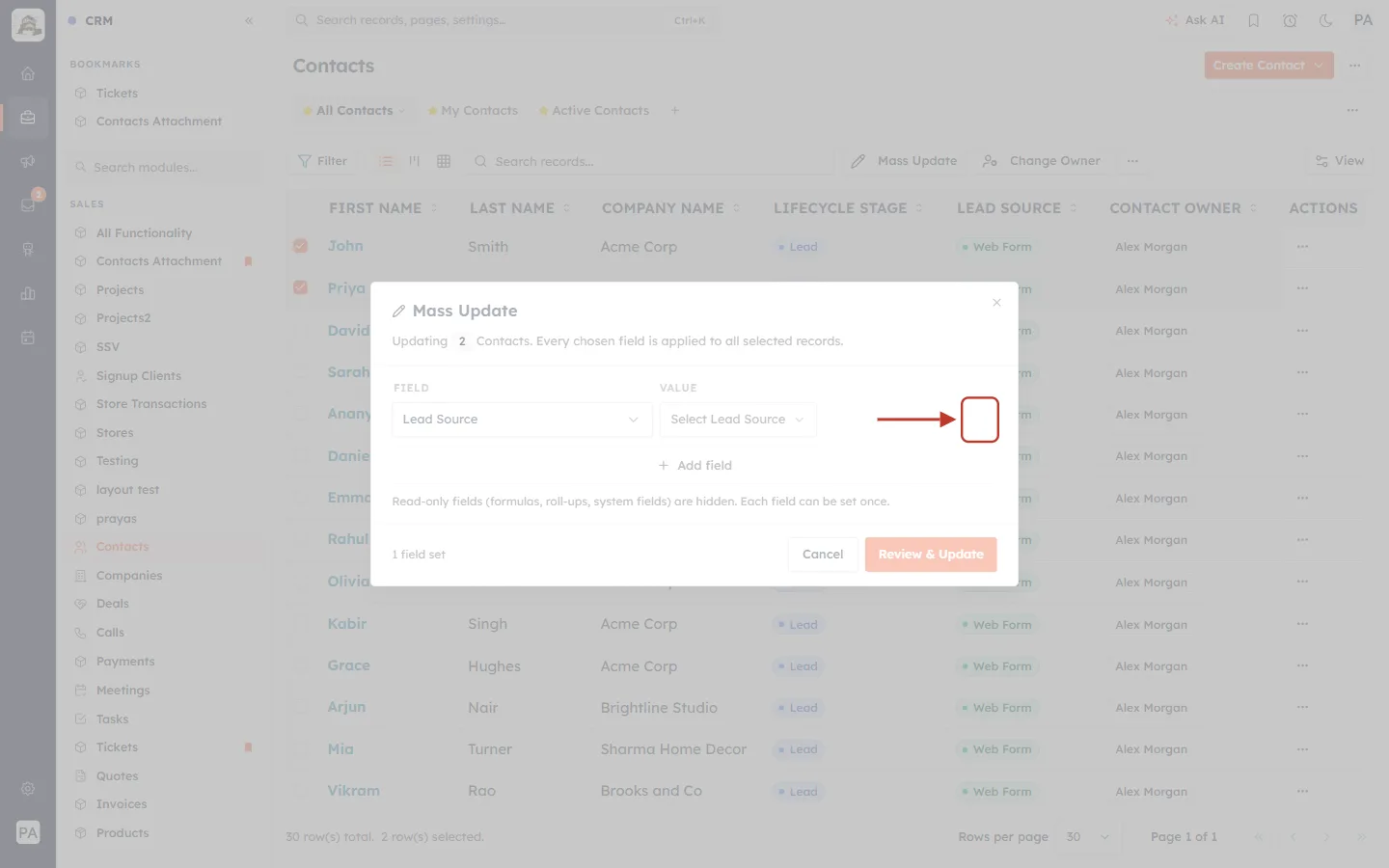The image size is (1389, 868).
Task: Open the alarm clock reminders icon
Action: coord(1290,20)
